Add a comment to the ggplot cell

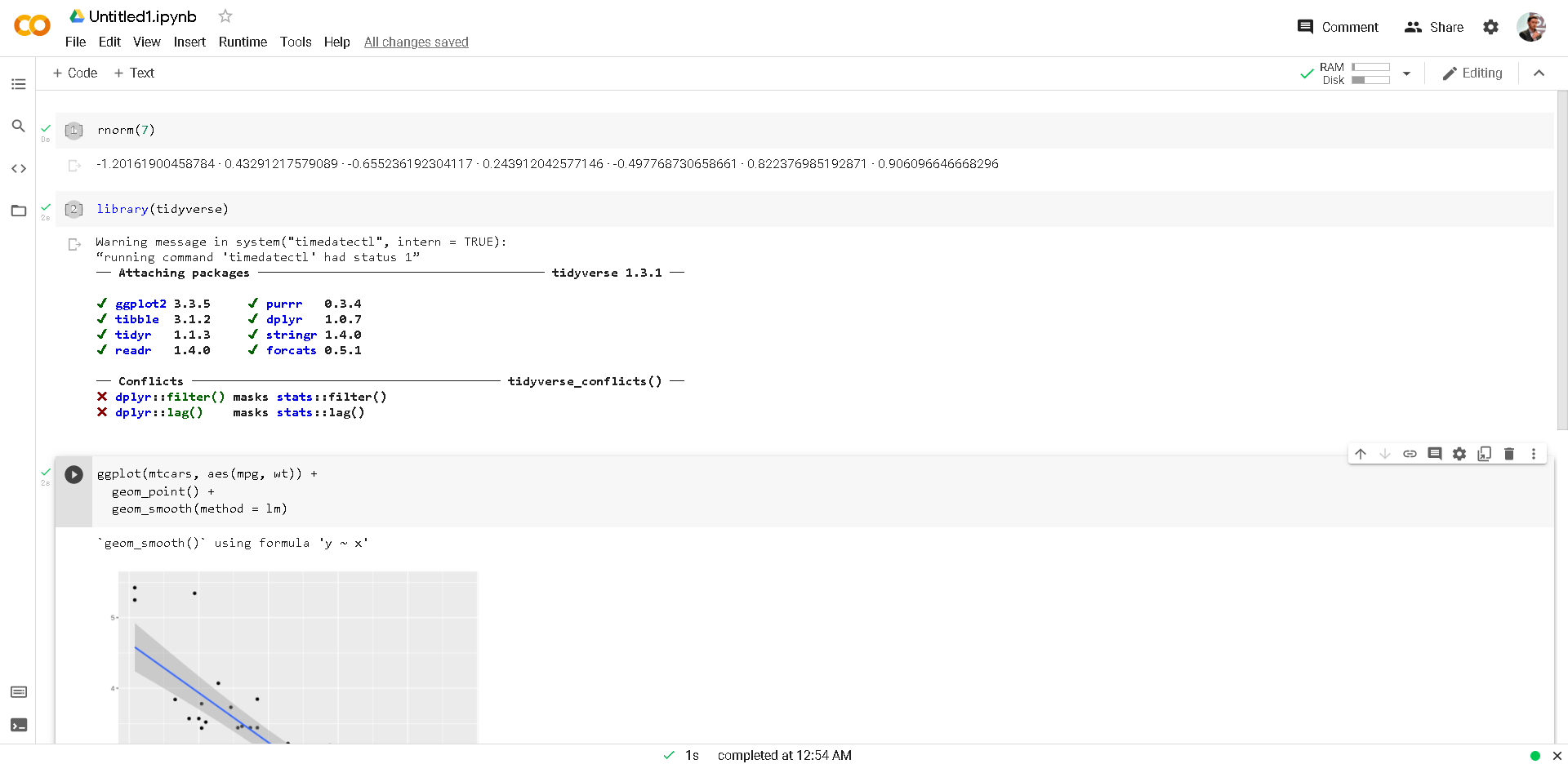pos(1435,454)
